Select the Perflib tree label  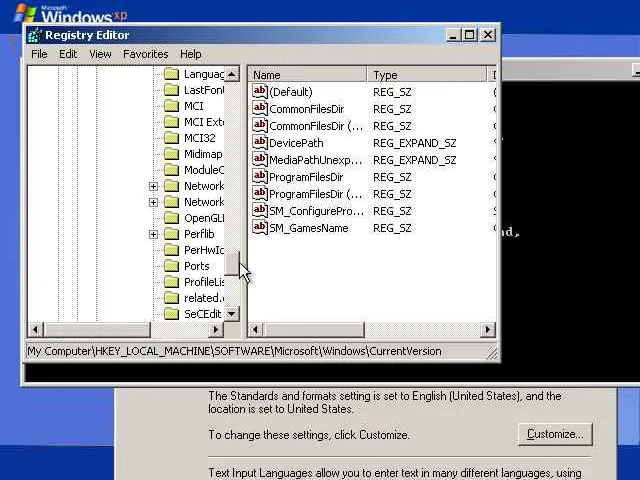[x=199, y=234]
